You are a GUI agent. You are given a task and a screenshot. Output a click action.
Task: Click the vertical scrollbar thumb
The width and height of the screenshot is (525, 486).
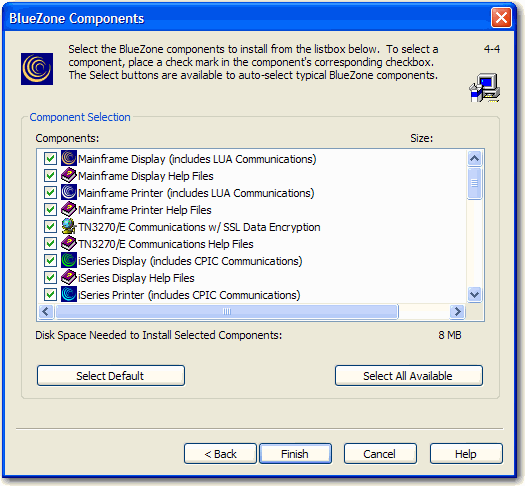[474, 183]
